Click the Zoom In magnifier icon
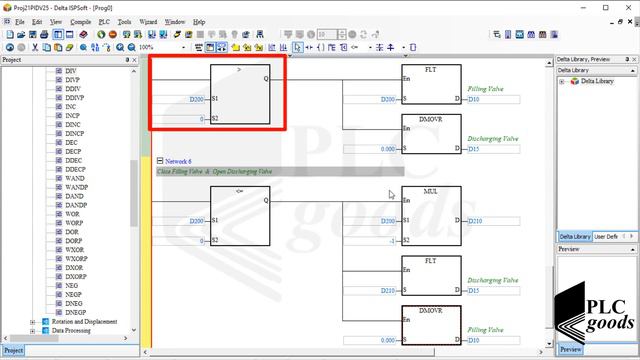Screen dimensions: 640x360 tap(120, 47)
